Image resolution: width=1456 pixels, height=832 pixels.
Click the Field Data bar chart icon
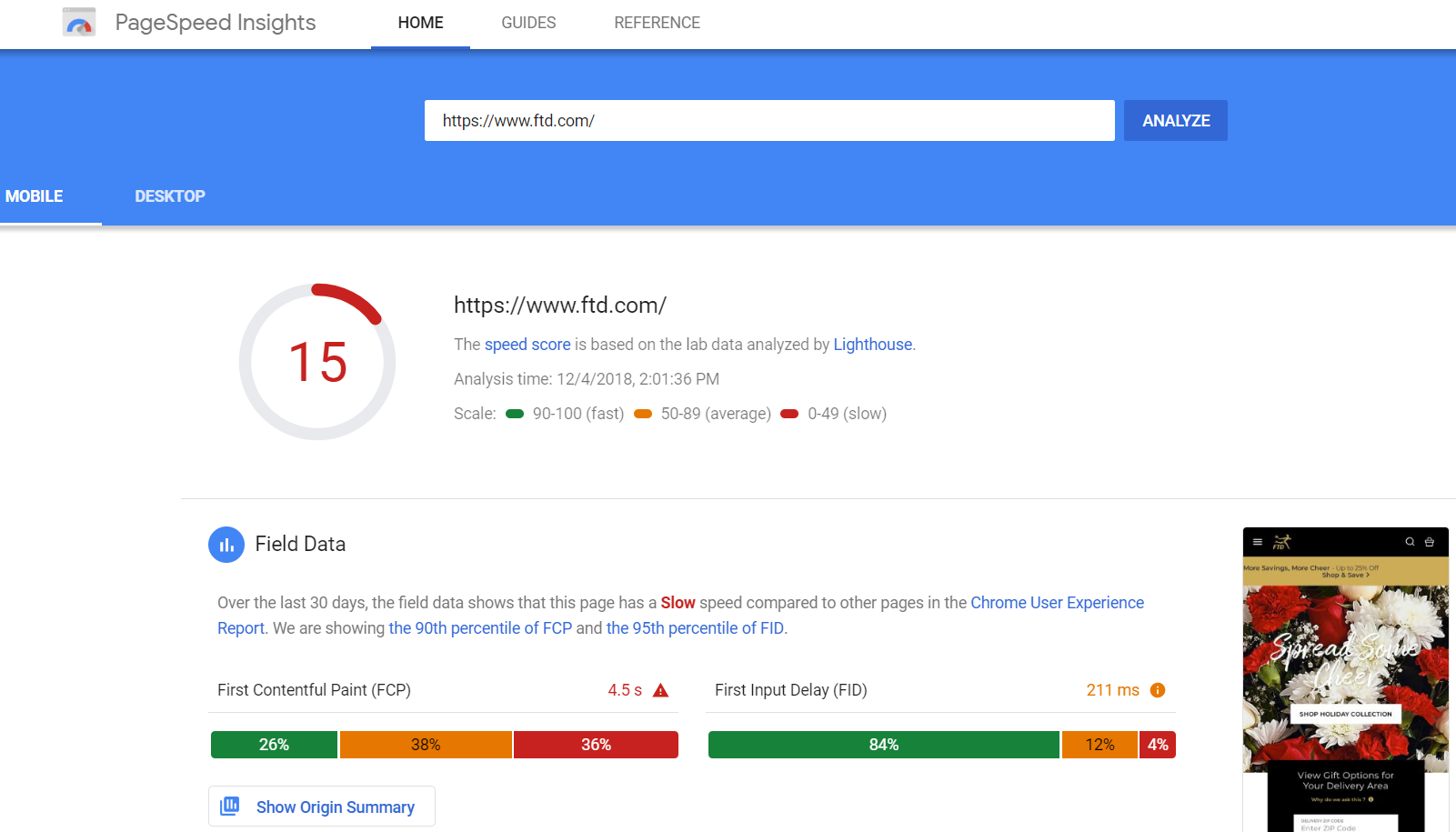point(226,544)
